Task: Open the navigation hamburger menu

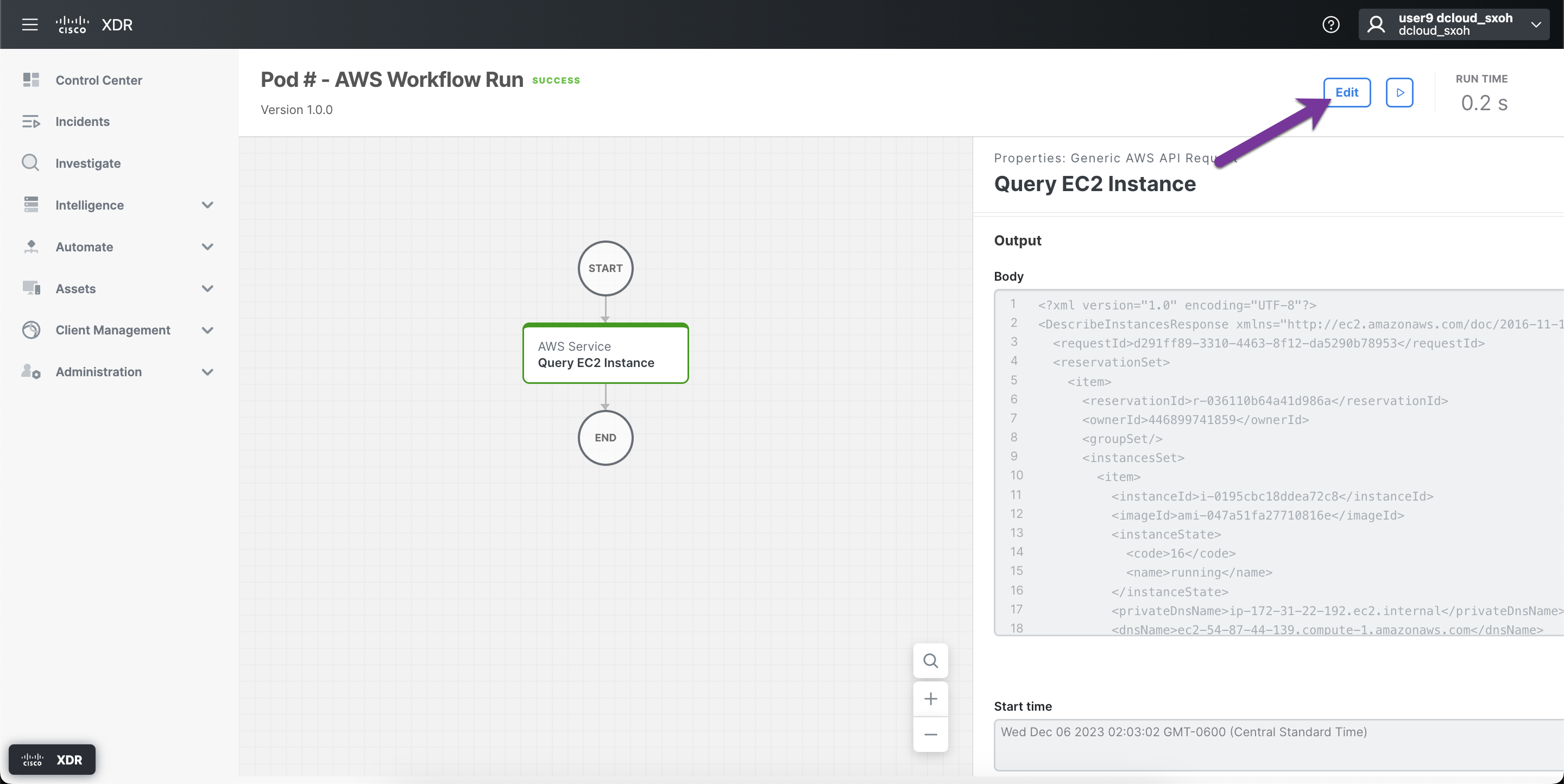Action: click(x=30, y=24)
